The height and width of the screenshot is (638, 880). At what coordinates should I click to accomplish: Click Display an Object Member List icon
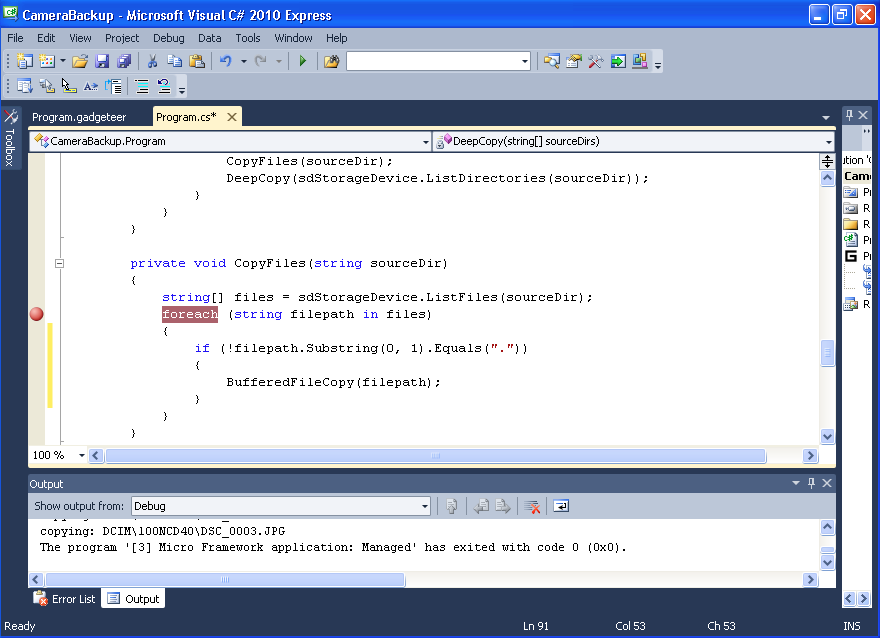point(25,86)
